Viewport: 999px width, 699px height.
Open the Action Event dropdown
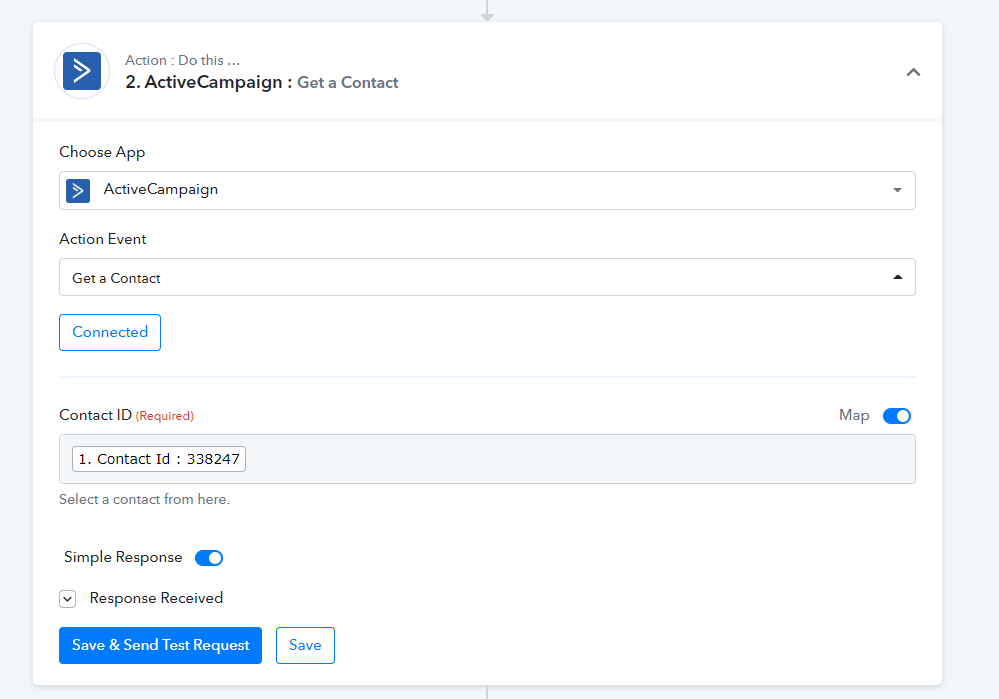487,277
